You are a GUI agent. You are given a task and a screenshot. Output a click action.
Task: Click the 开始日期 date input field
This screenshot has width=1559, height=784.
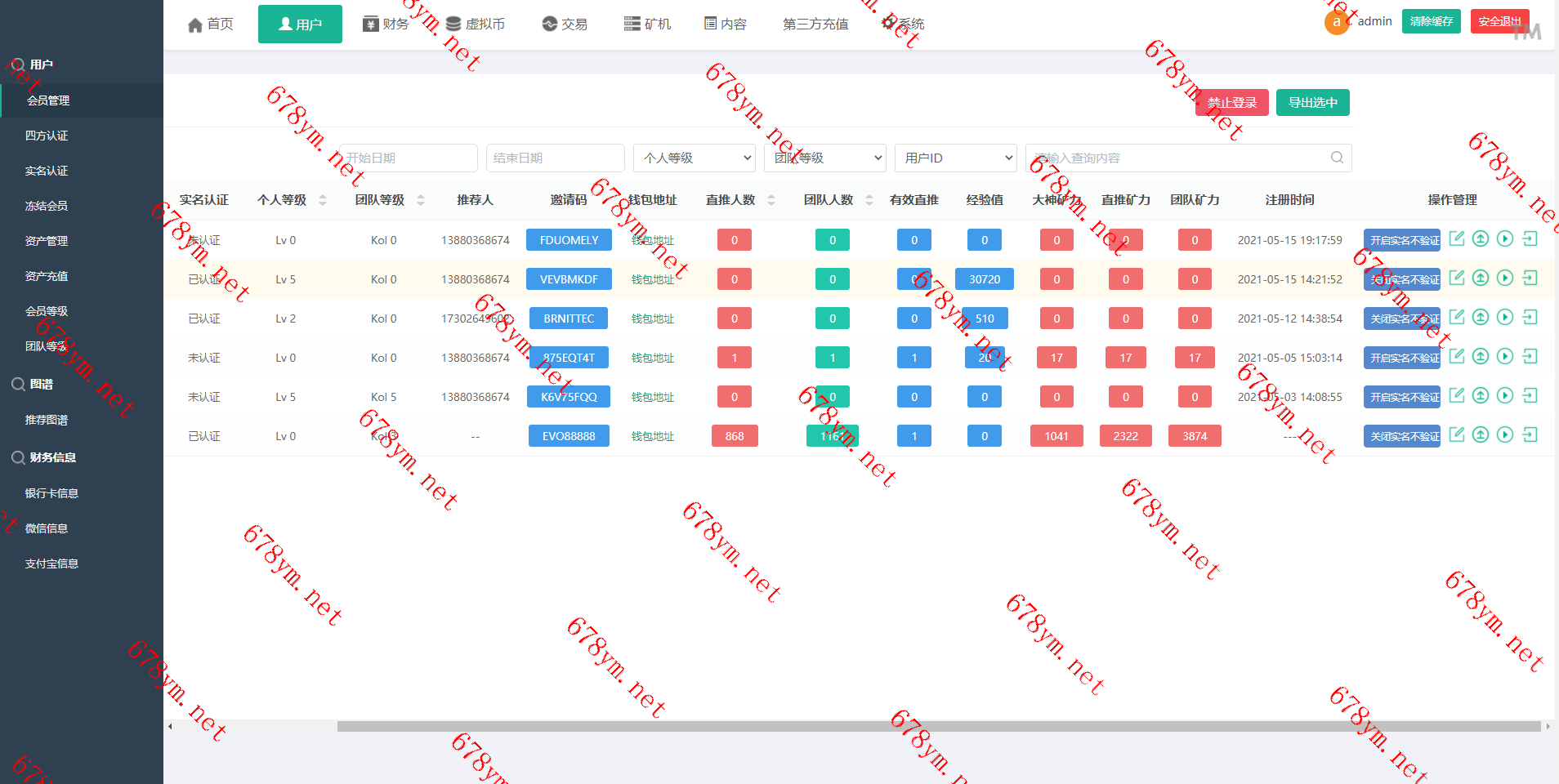point(408,158)
